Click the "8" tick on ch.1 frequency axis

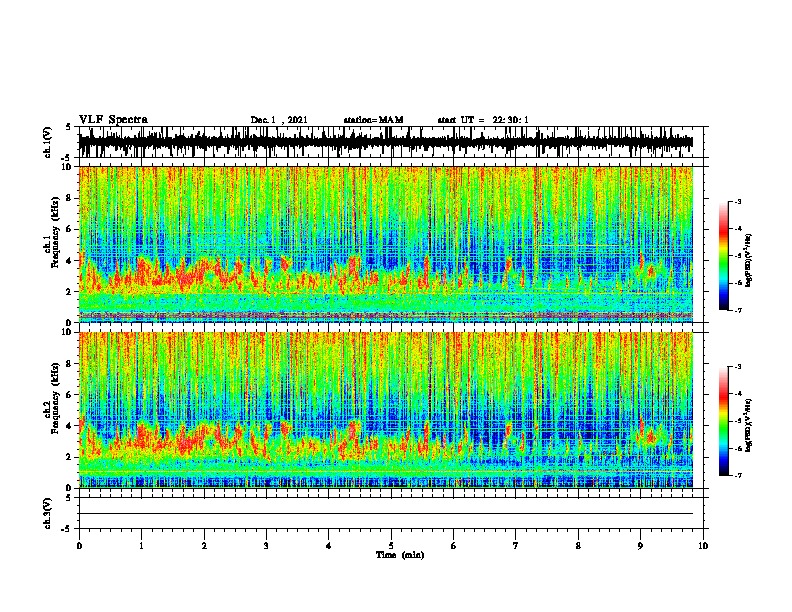click(69, 198)
